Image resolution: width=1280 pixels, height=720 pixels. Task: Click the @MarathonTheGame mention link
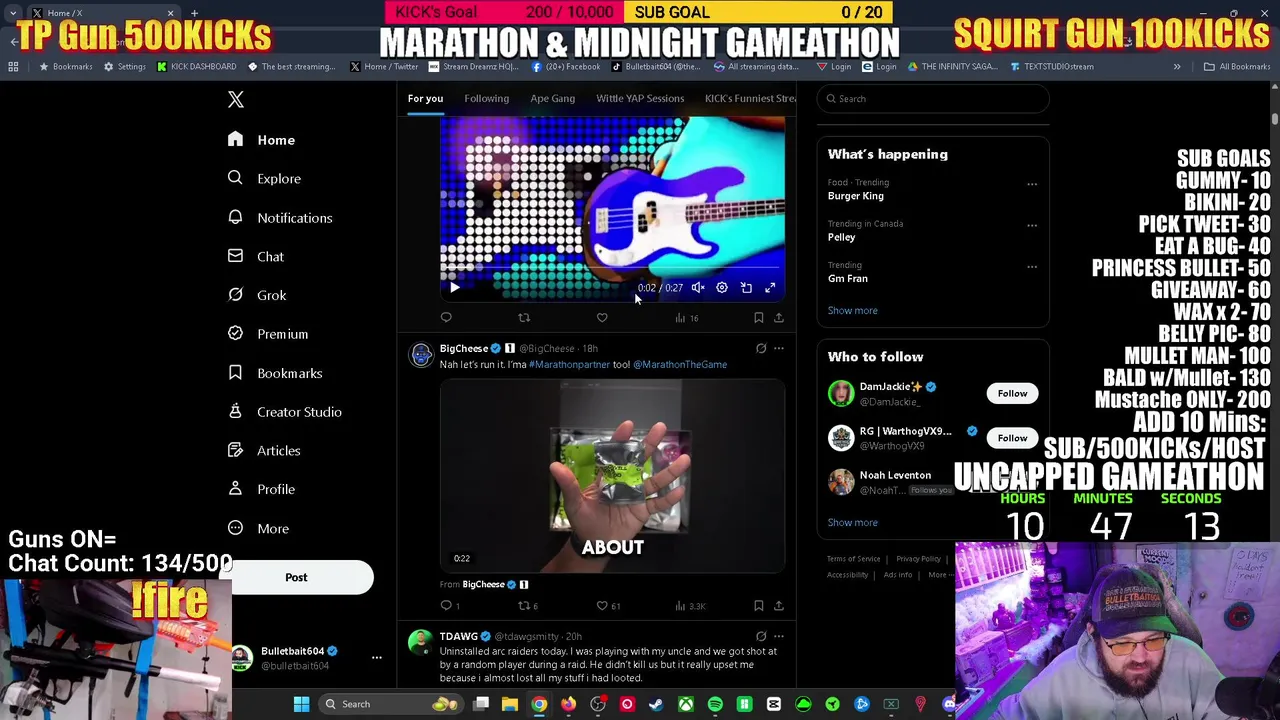coord(680,364)
